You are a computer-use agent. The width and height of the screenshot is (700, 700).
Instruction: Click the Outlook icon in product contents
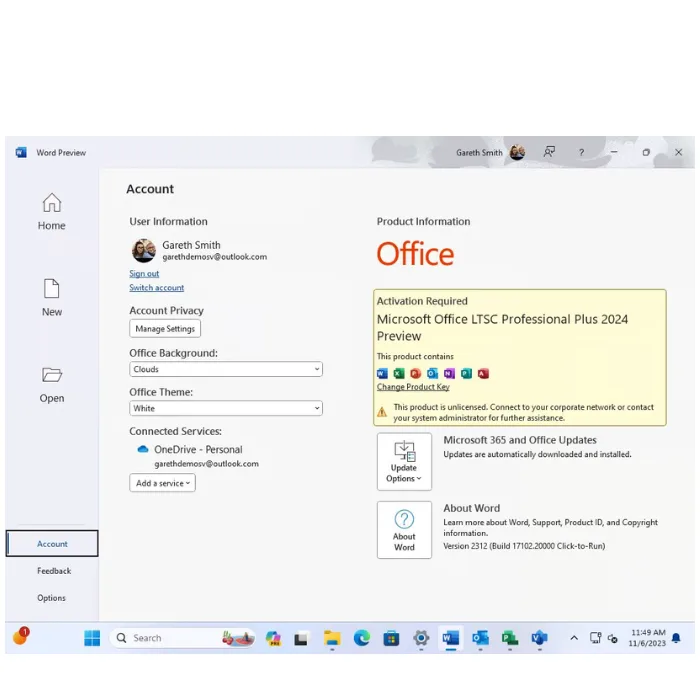click(x=432, y=373)
